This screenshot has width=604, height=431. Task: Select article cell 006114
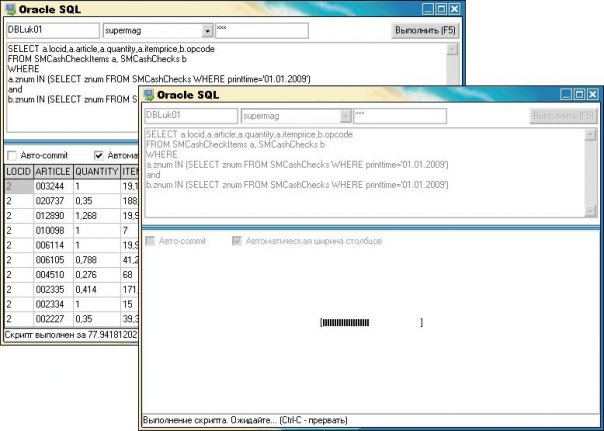pyautogui.click(x=53, y=245)
